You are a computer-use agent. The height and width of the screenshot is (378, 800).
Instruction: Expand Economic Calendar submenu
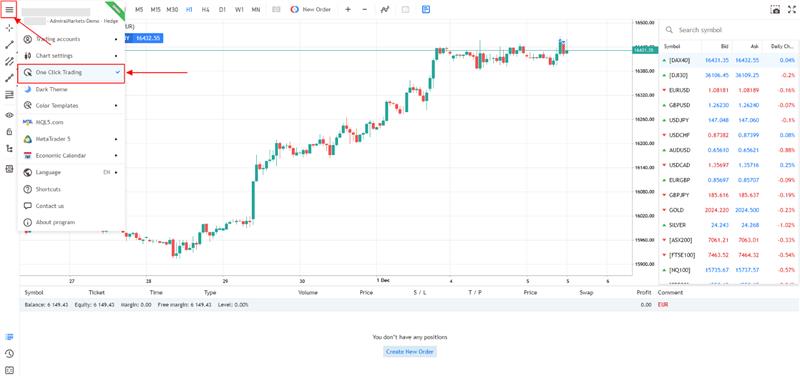(x=71, y=156)
